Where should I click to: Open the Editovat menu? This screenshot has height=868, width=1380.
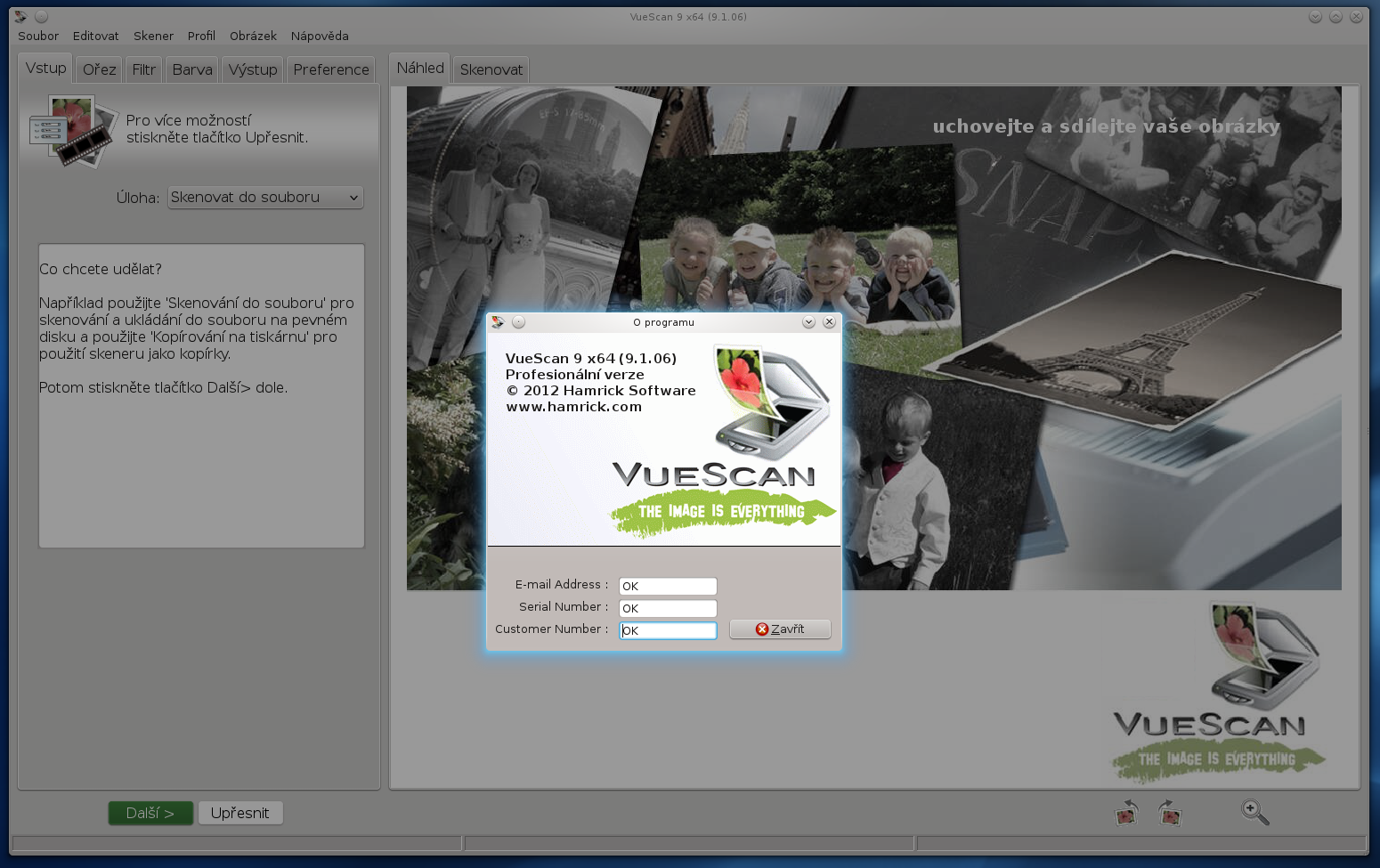coord(96,37)
